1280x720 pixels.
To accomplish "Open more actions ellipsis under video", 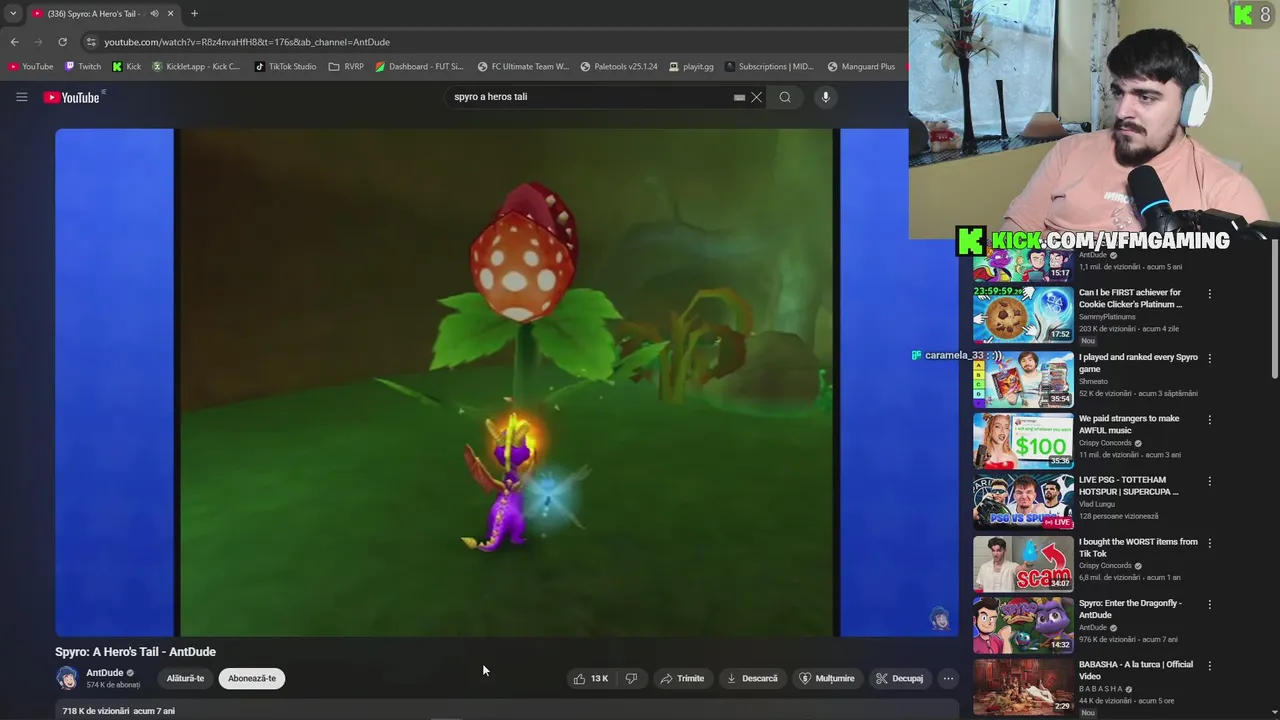I will point(948,678).
